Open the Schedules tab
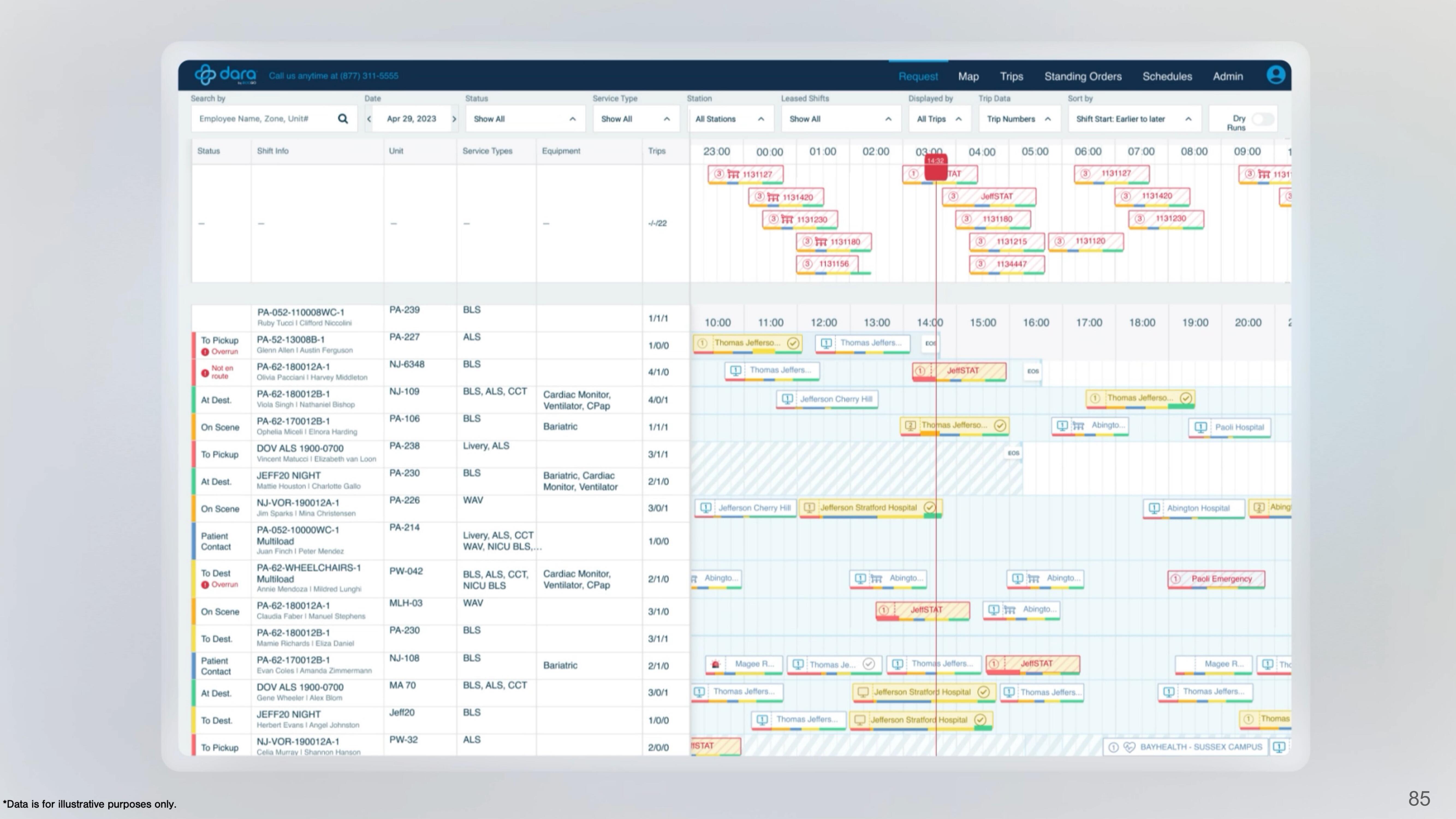 pos(1167,76)
